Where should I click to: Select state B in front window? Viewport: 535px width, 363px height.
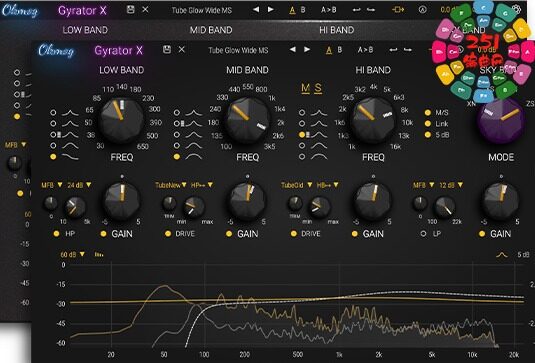pyautogui.click(x=339, y=50)
